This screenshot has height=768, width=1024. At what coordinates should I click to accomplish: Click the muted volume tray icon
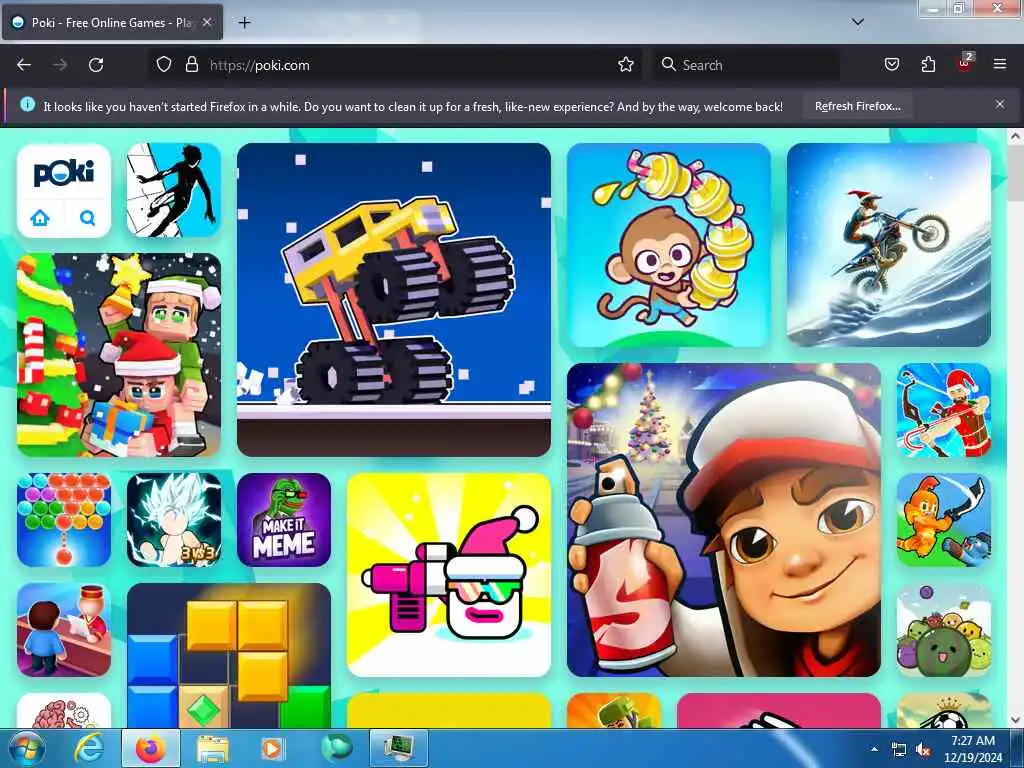[923, 750]
